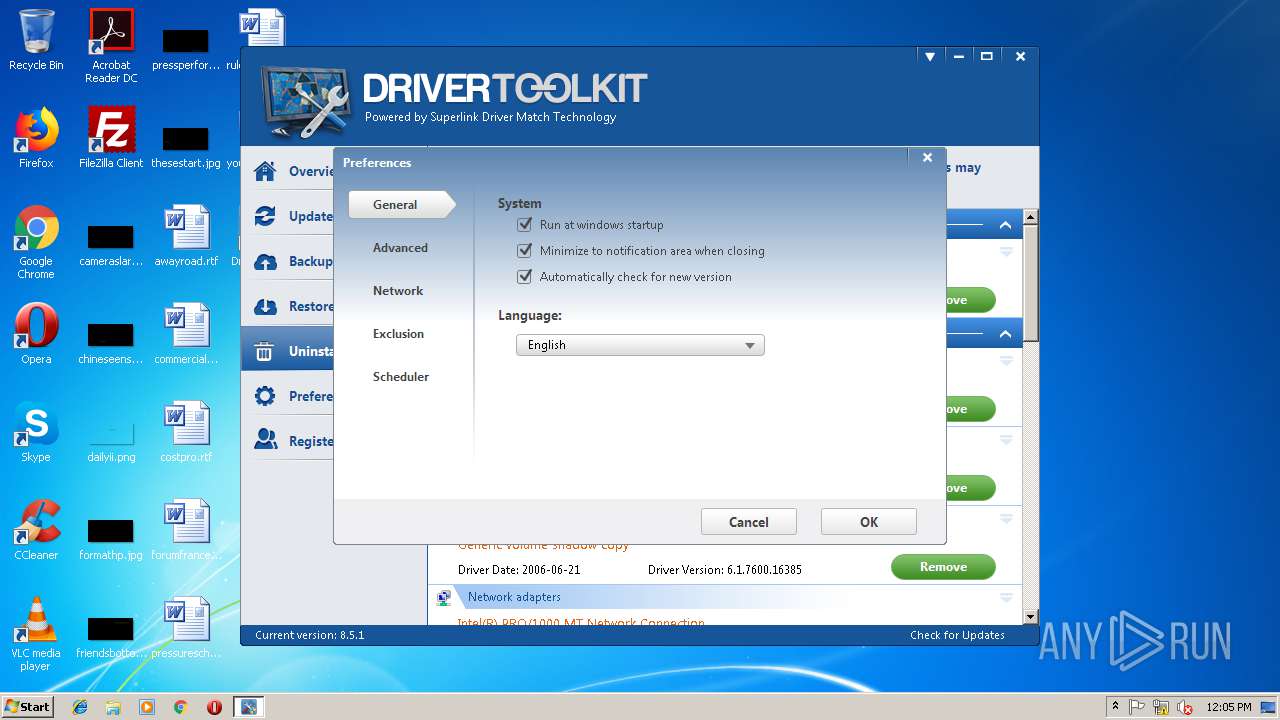Toggle Minimize to notification area when closing
1280x720 pixels.
(524, 251)
